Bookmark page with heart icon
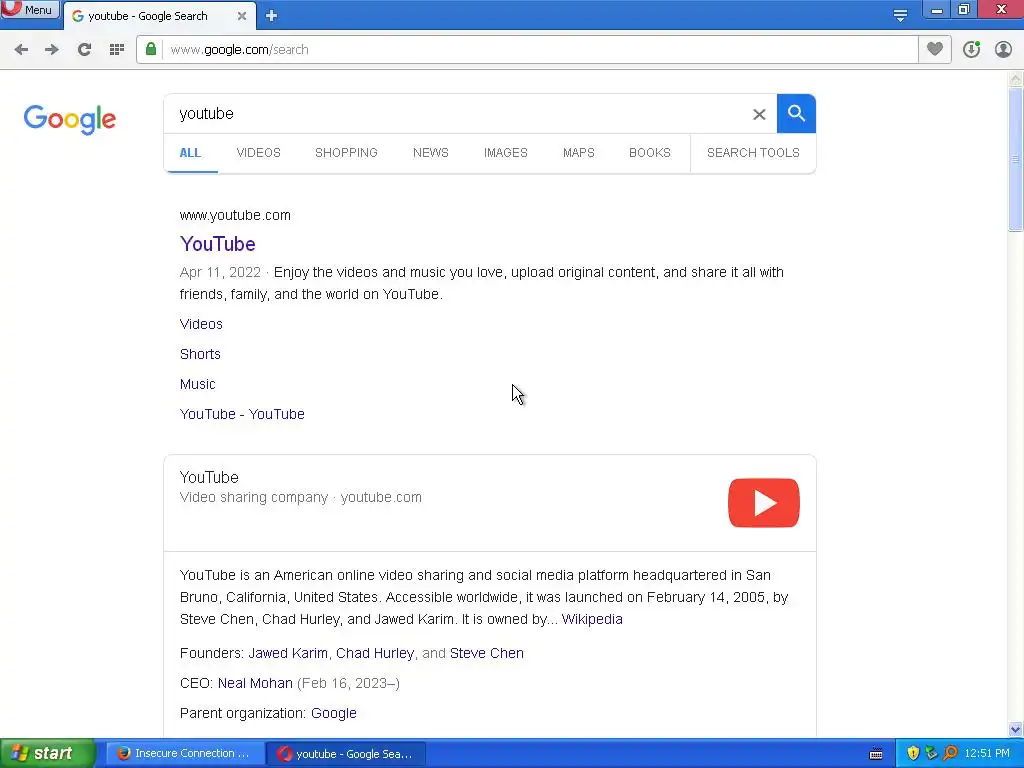 point(935,49)
